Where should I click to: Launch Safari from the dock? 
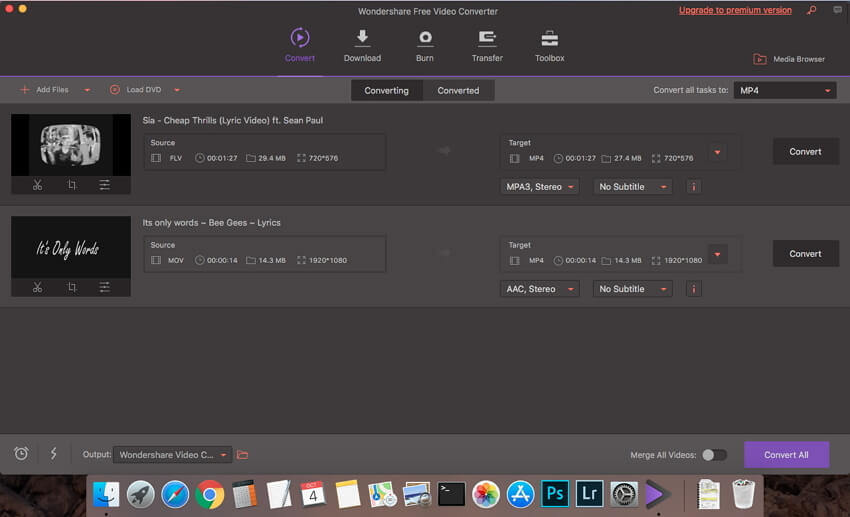click(x=175, y=494)
